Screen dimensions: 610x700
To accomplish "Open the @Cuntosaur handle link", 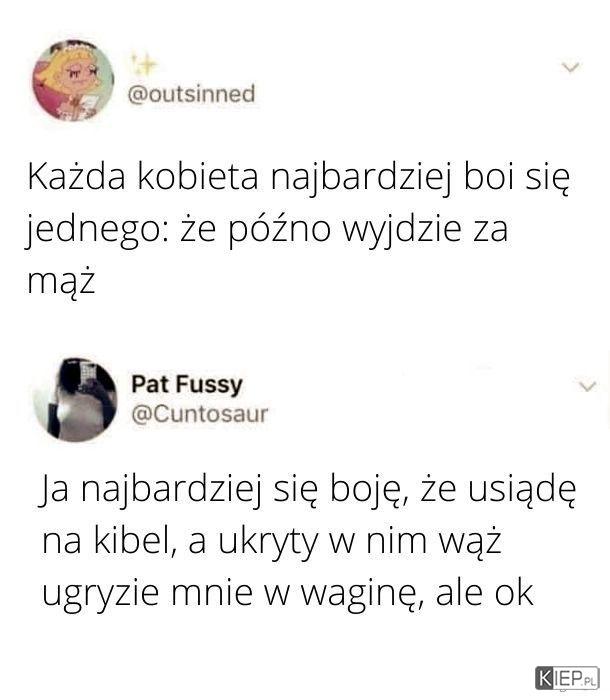I will pyautogui.click(x=200, y=414).
